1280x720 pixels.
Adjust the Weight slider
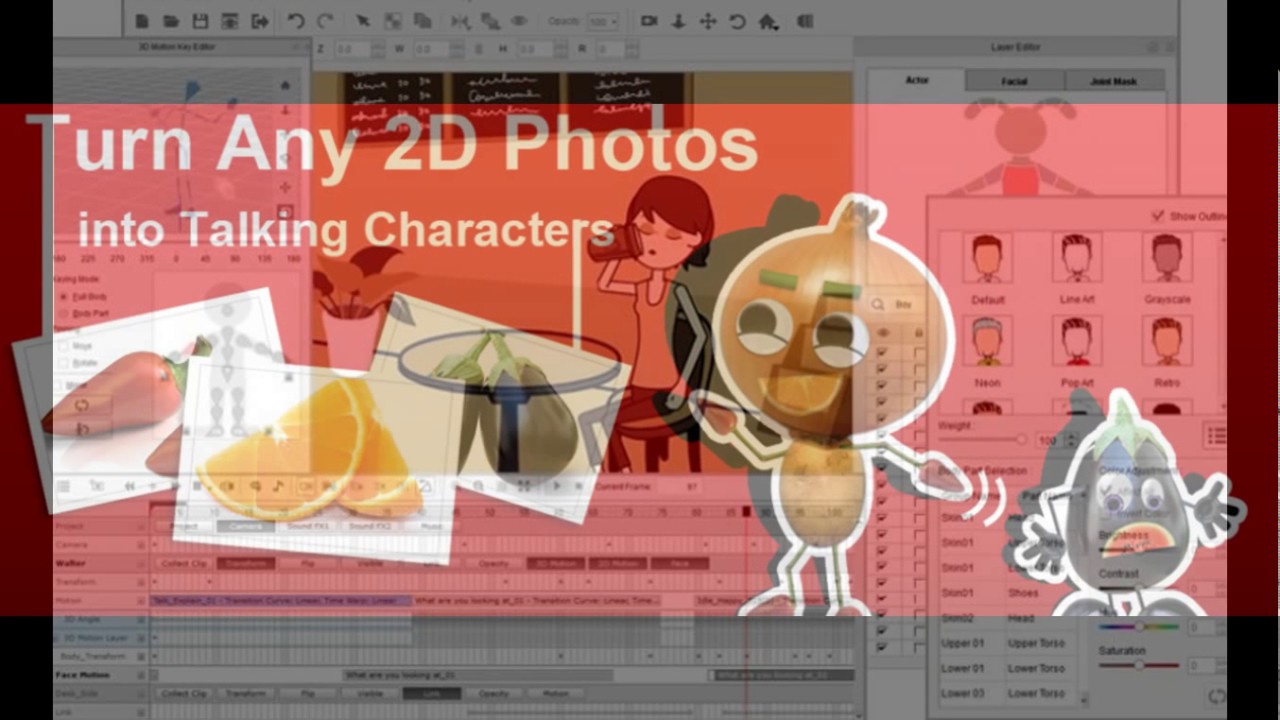point(982,439)
